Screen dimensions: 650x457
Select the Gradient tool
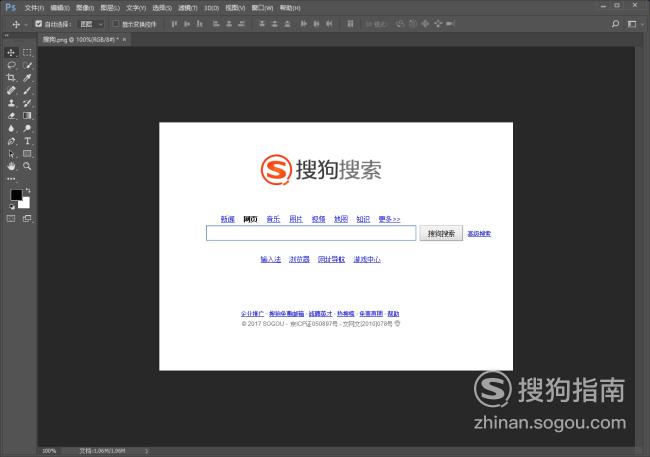point(27,116)
